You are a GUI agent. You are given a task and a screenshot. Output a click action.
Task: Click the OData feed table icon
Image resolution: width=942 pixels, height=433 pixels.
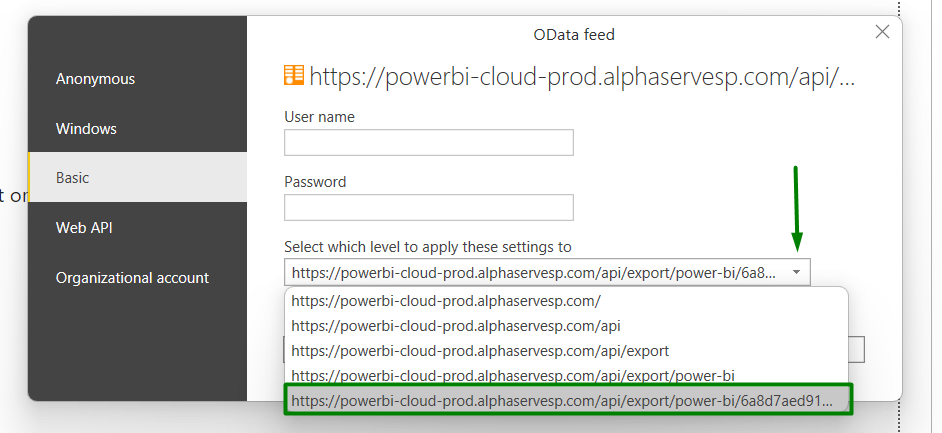[294, 76]
